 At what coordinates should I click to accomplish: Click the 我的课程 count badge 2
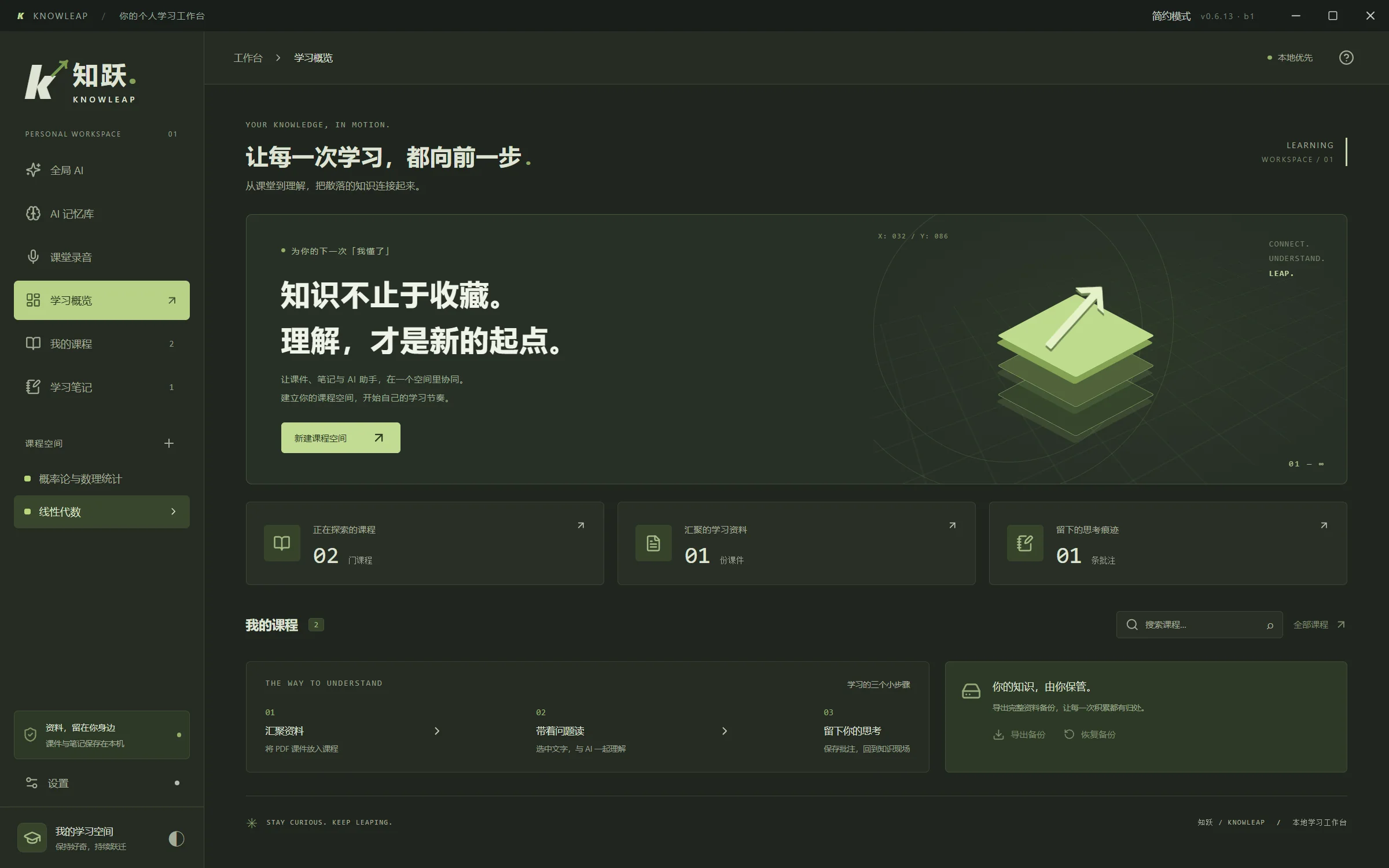(316, 625)
